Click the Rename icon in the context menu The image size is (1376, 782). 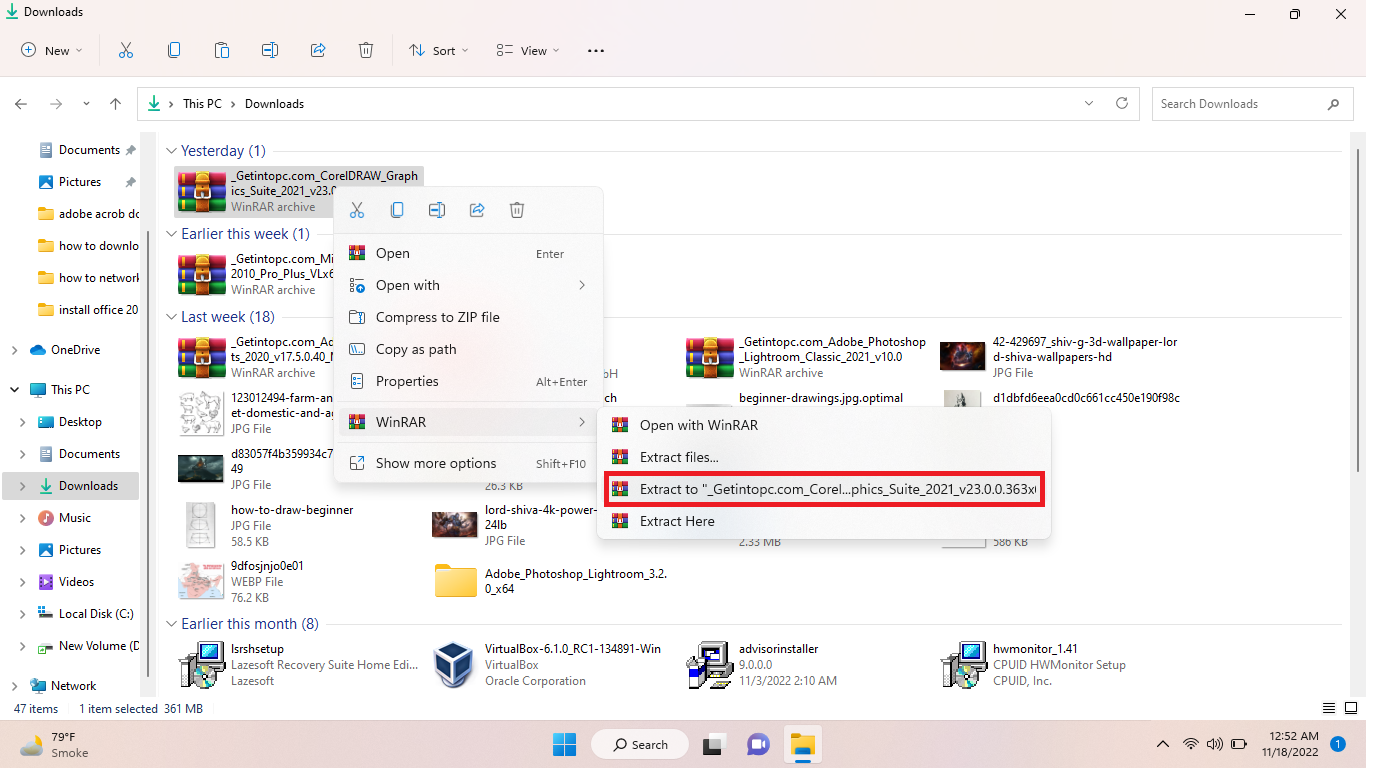(x=437, y=210)
